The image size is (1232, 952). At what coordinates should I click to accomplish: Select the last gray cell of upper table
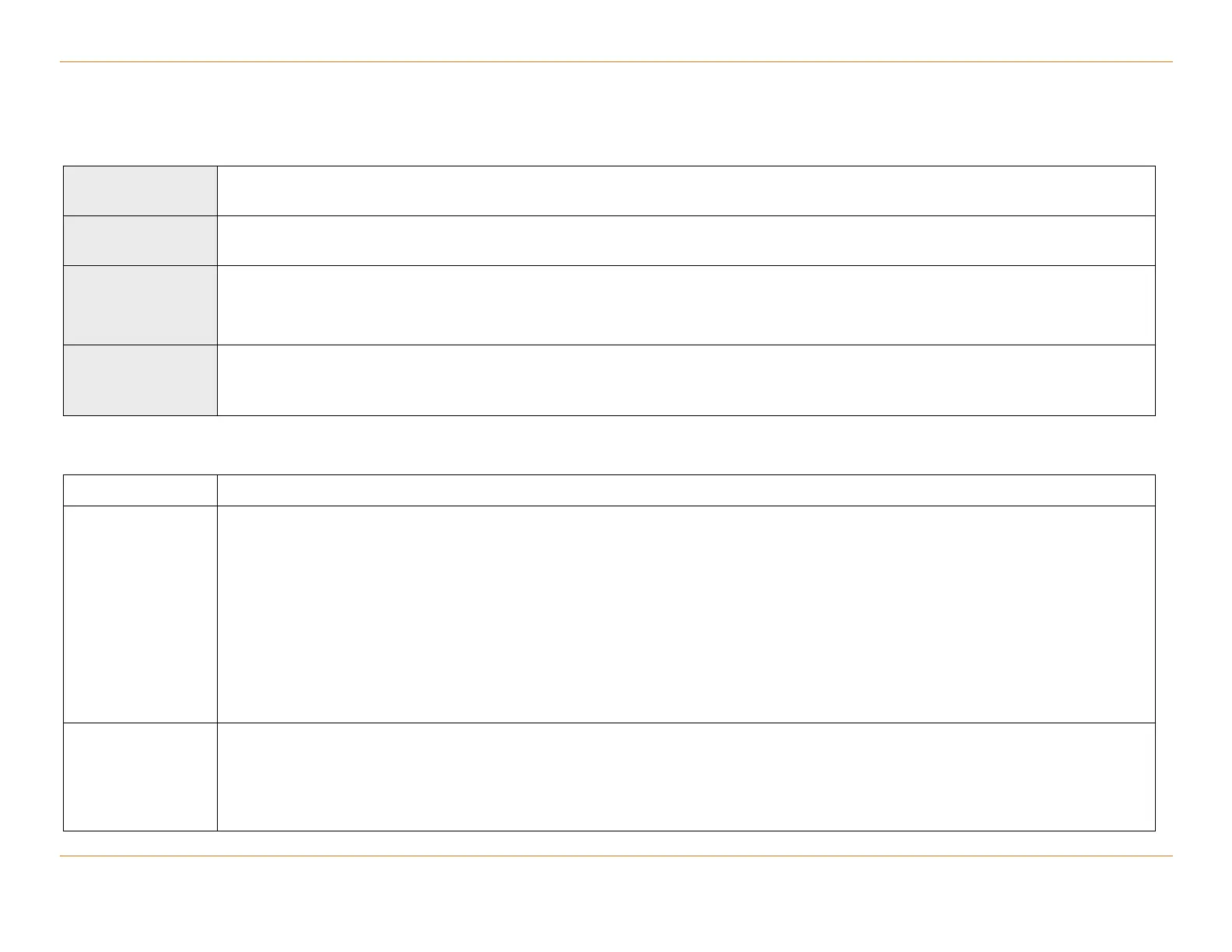pos(140,380)
